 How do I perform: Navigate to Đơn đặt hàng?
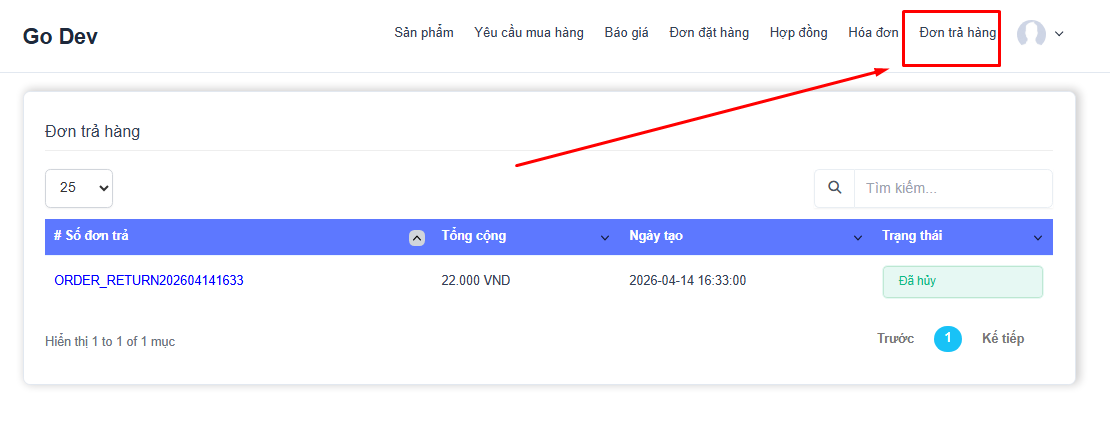pos(708,33)
